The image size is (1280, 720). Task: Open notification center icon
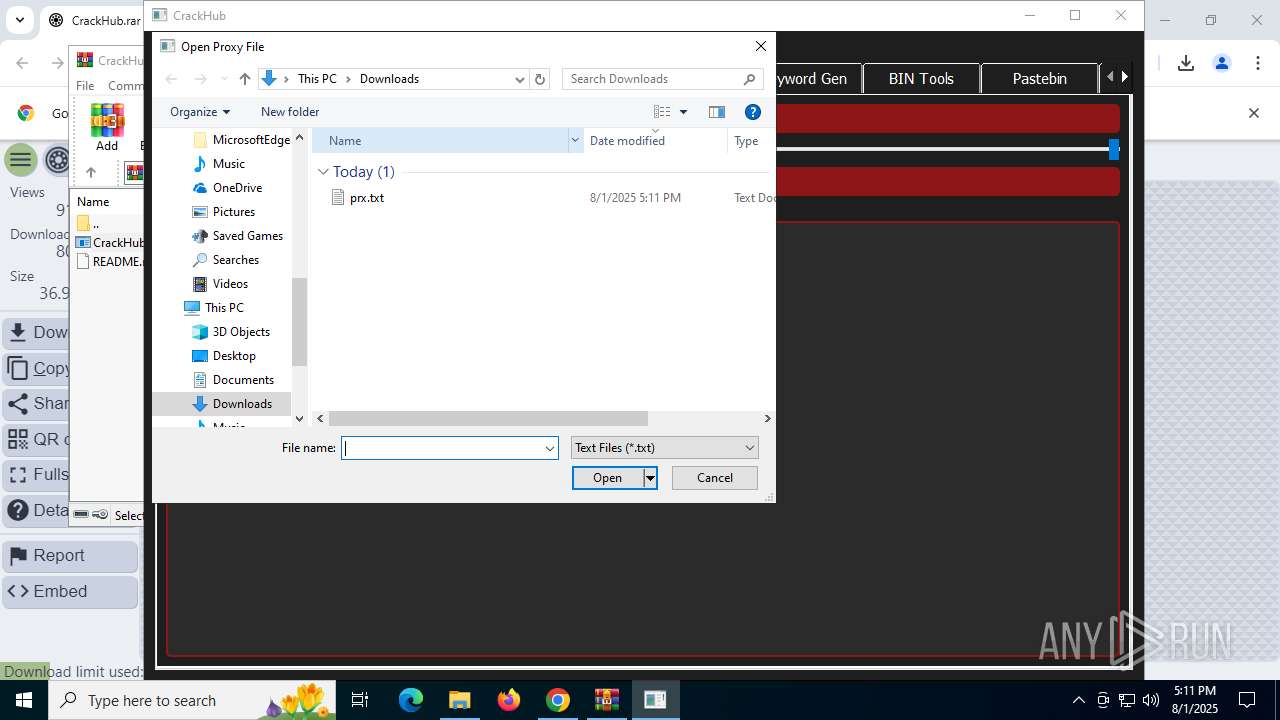pyautogui.click(x=1247, y=700)
